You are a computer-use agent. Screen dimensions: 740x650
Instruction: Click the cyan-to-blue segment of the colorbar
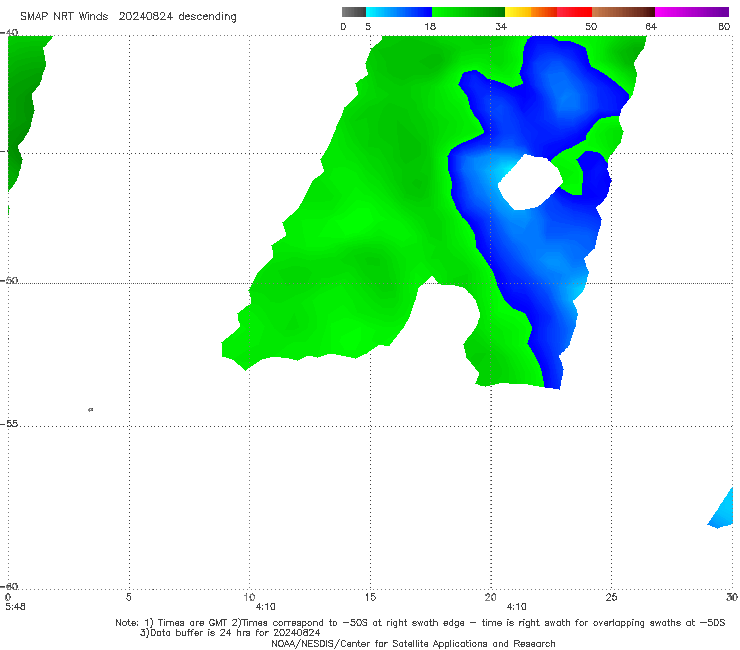click(x=399, y=12)
